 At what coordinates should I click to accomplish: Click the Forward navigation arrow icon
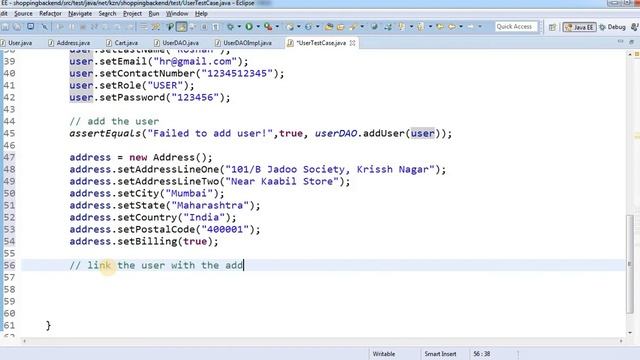click(470, 27)
